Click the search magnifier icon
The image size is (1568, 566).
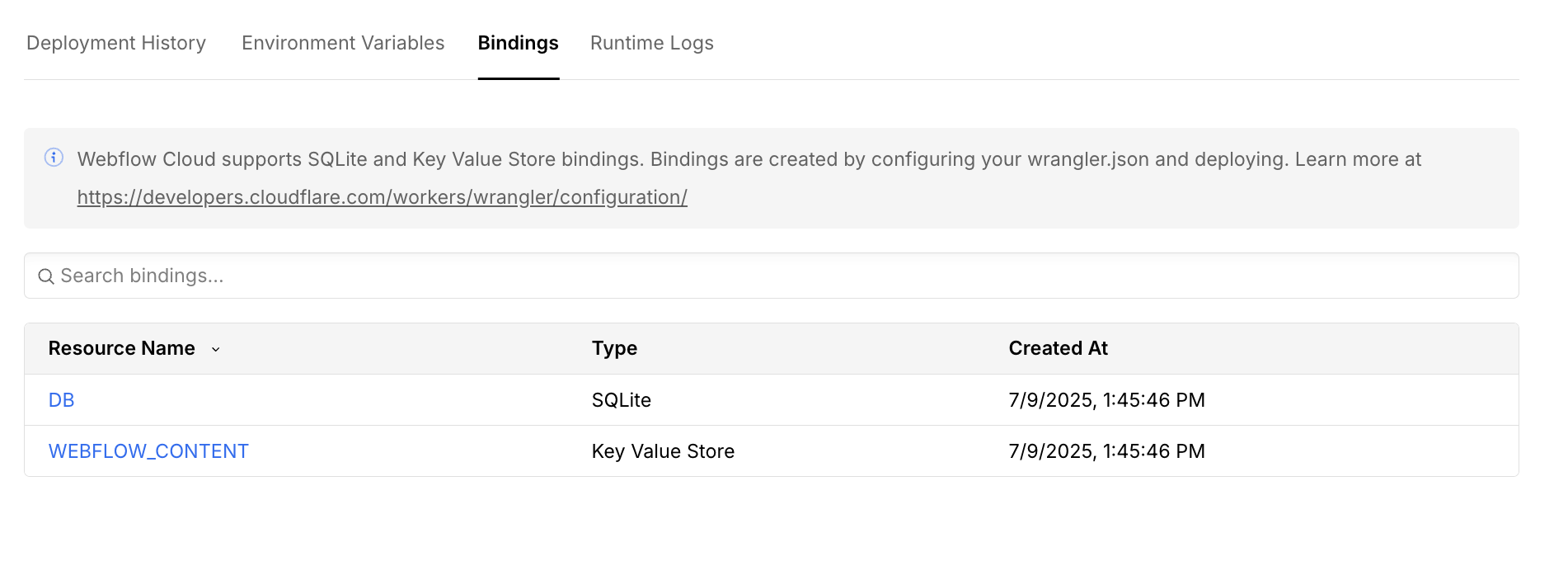coord(46,276)
